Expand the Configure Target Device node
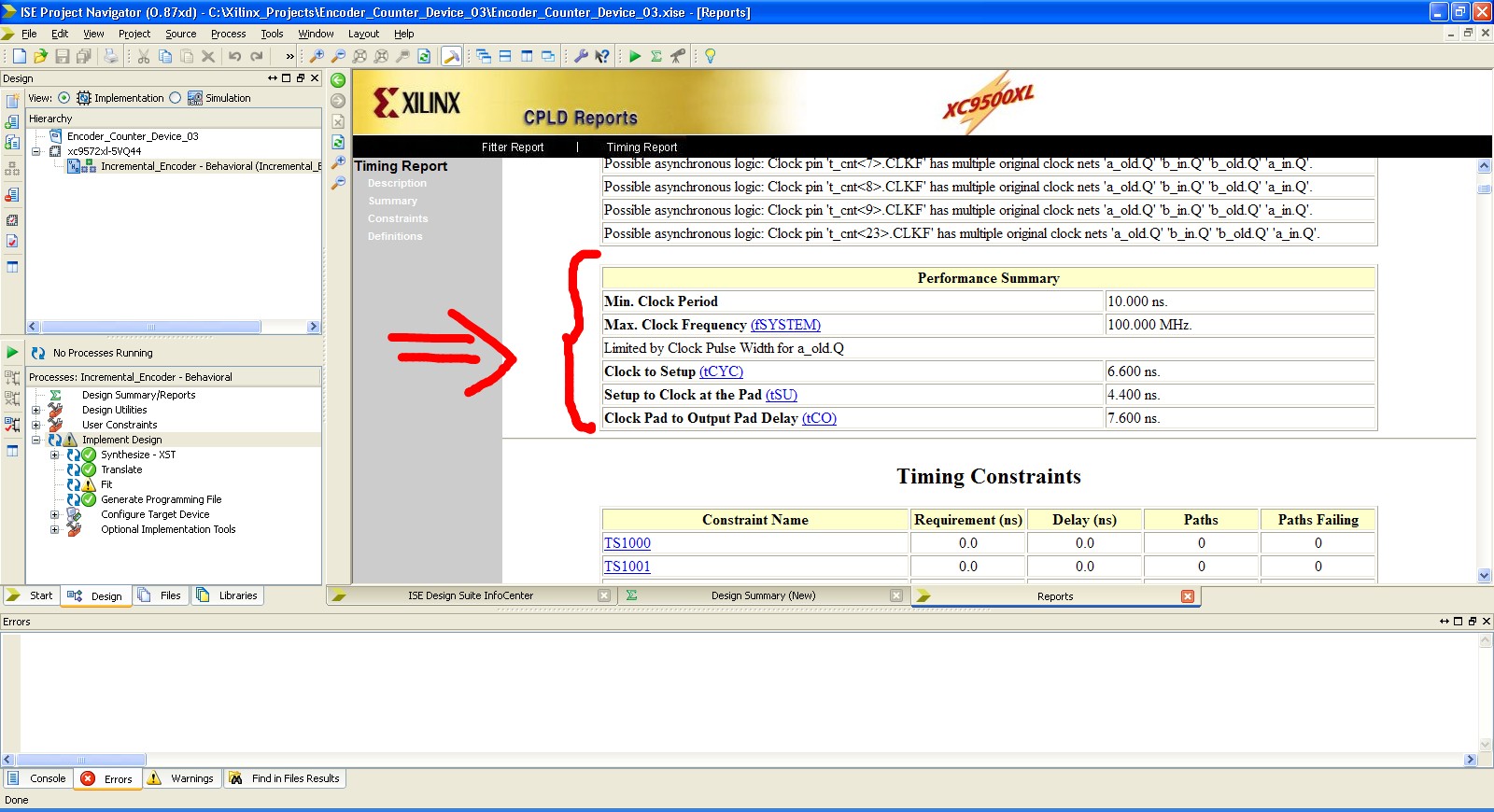Viewport: 1494px width, 812px height. [54, 514]
